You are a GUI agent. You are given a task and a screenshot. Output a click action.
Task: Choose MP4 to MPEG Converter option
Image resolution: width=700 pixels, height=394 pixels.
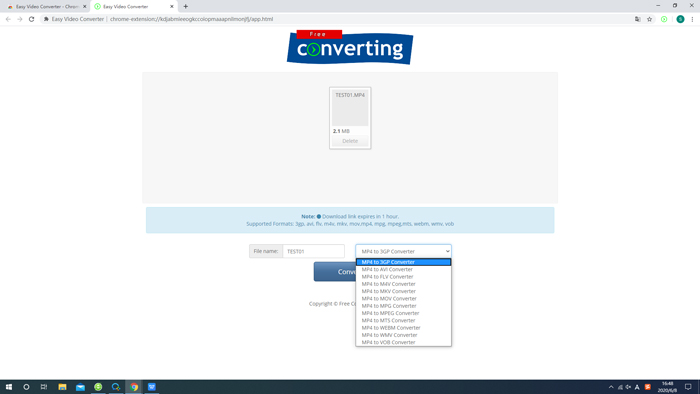point(403,313)
